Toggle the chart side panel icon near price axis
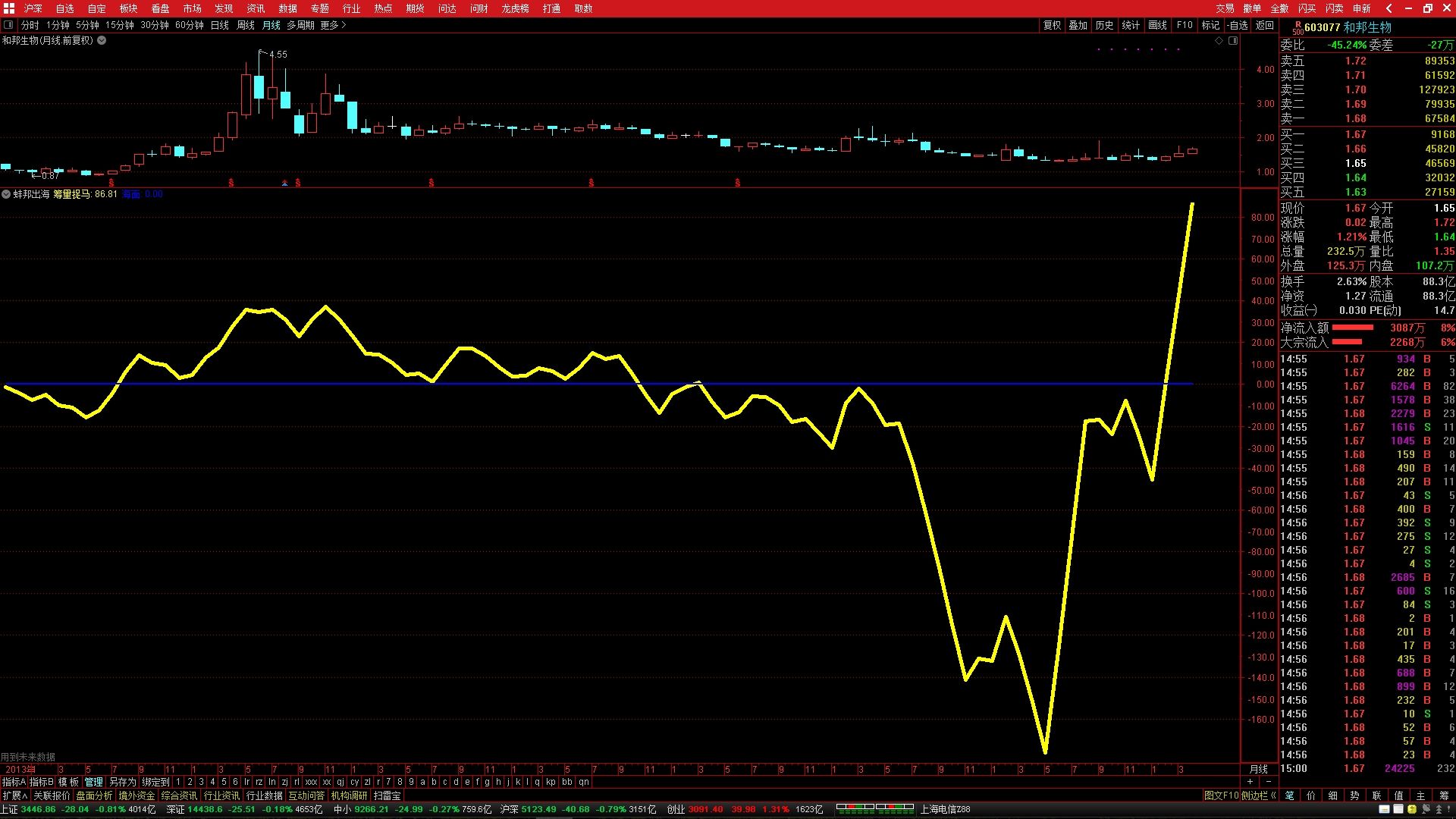Viewport: 1456px width, 819px height. point(1233,41)
